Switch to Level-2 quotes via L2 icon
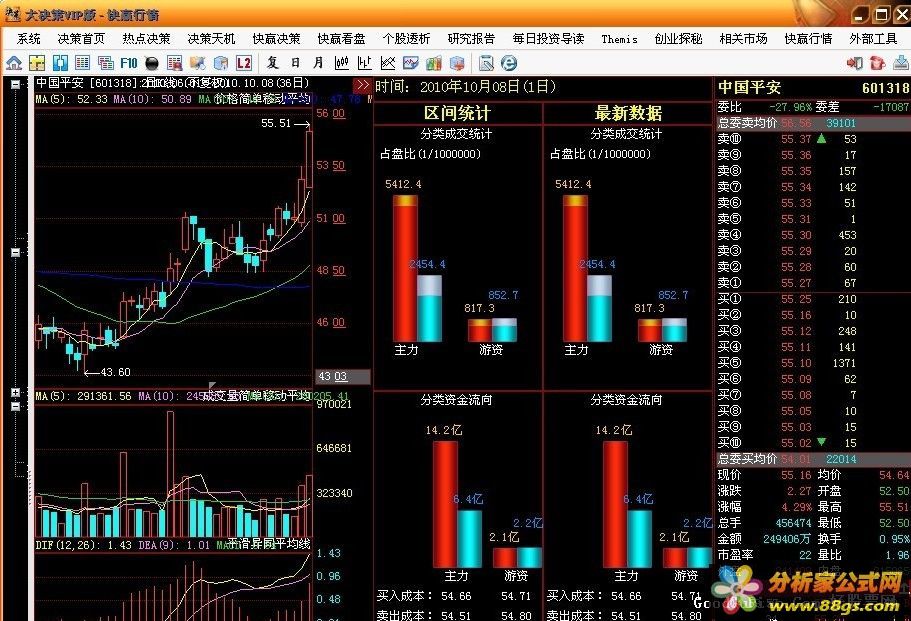The image size is (911, 621). tap(244, 63)
